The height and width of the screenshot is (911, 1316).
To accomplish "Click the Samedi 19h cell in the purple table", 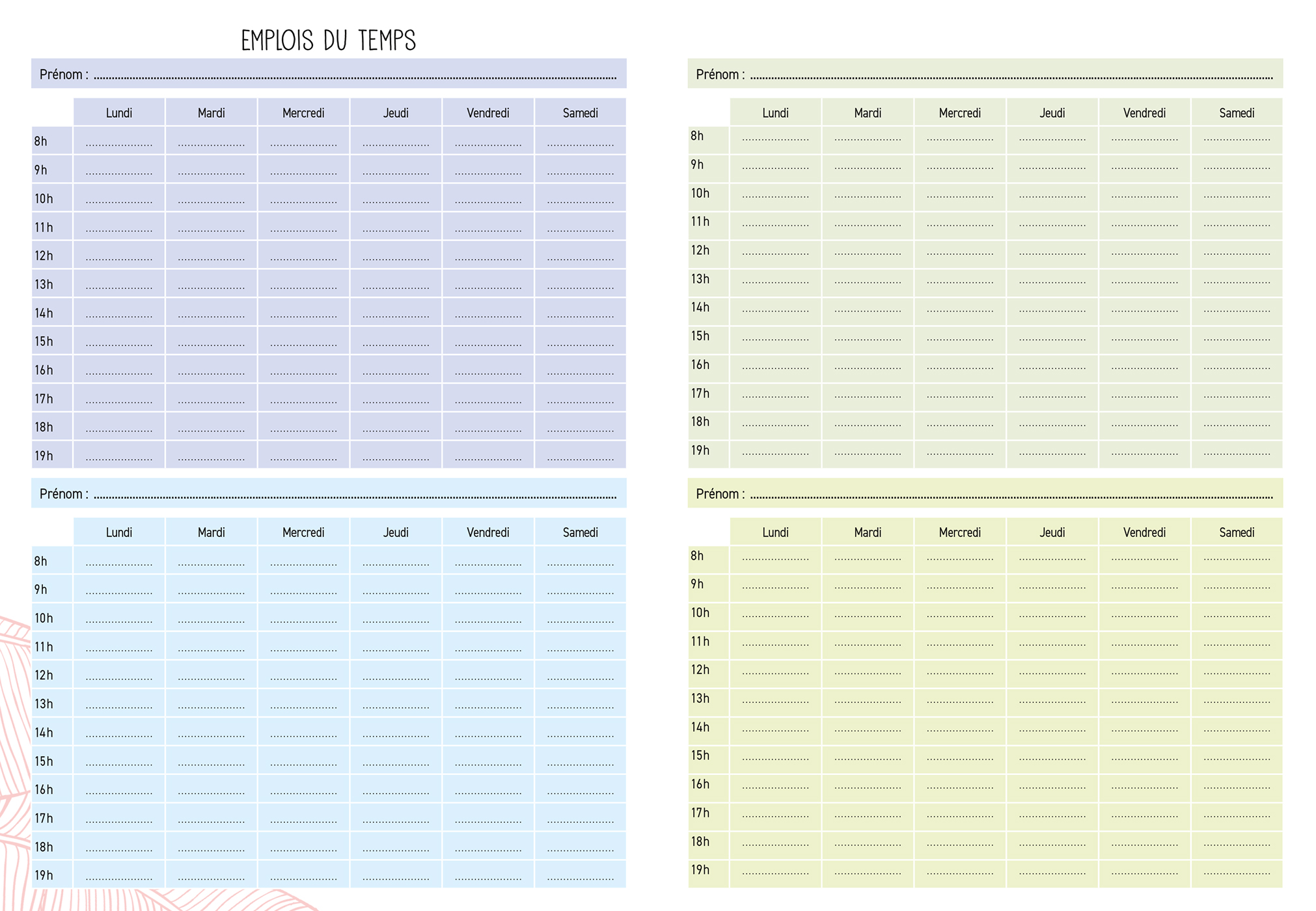I will coord(580,455).
